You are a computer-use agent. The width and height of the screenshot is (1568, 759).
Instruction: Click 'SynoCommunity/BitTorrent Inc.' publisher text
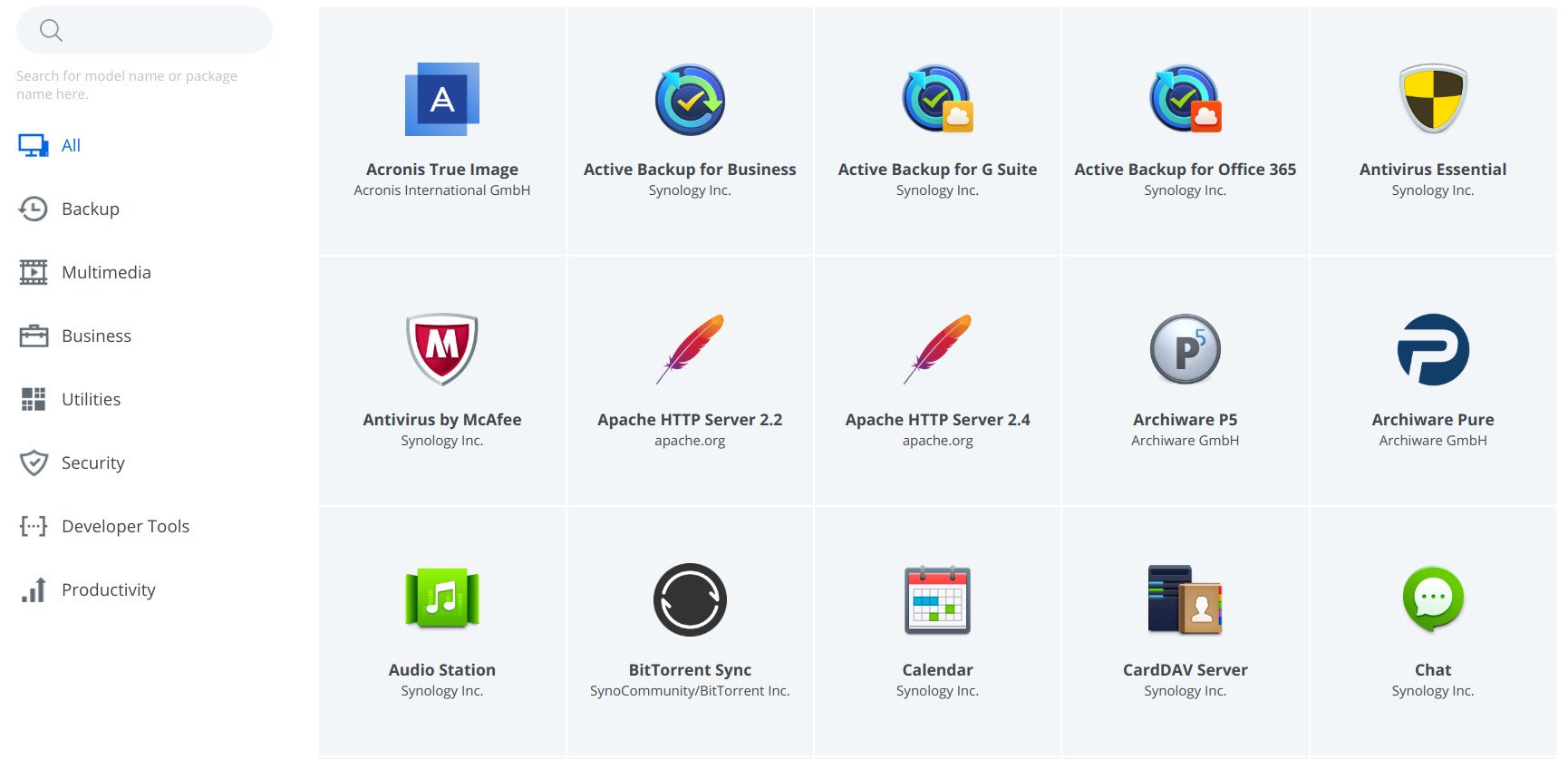690,690
